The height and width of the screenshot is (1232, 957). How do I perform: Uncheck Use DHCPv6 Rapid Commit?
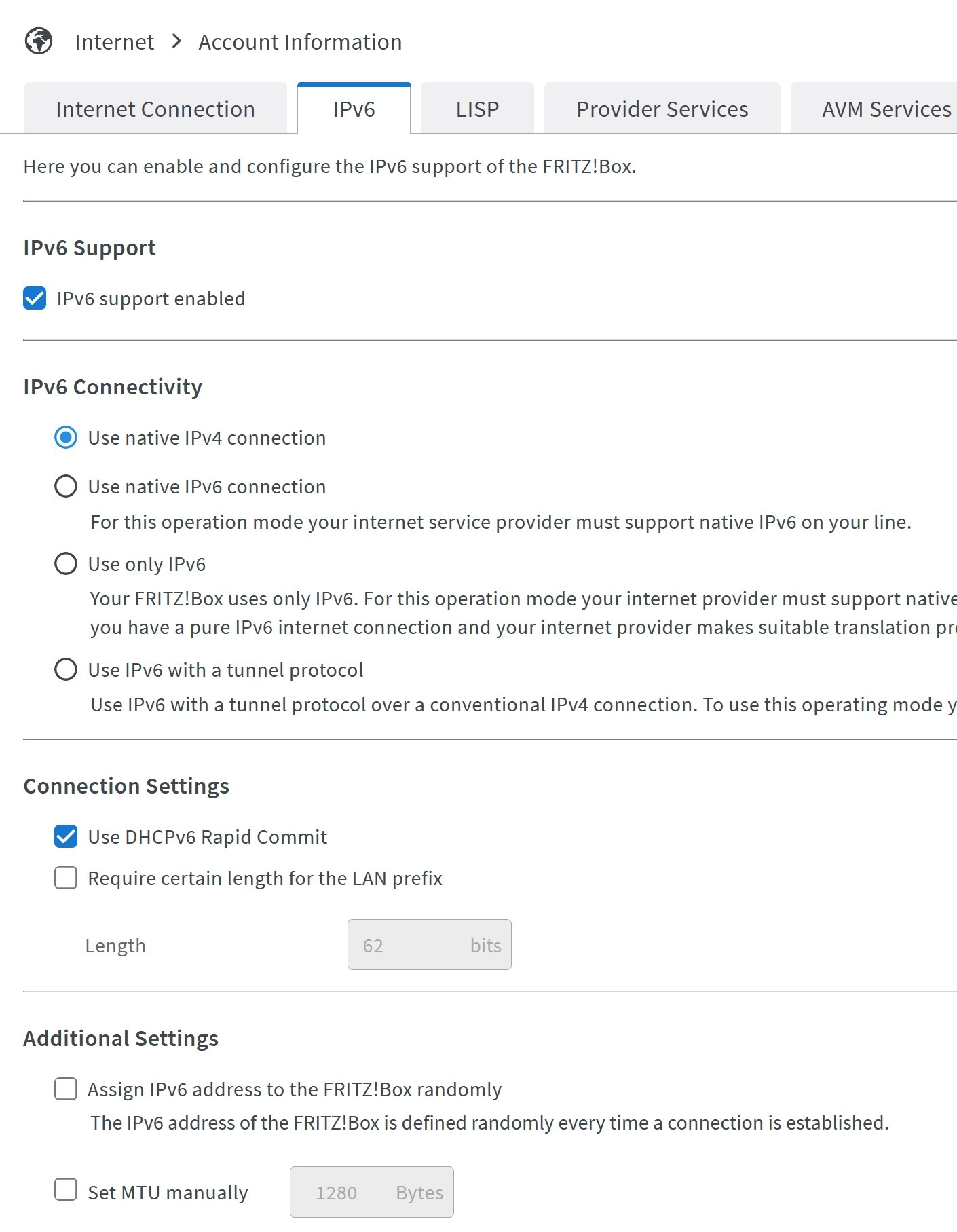tap(66, 837)
